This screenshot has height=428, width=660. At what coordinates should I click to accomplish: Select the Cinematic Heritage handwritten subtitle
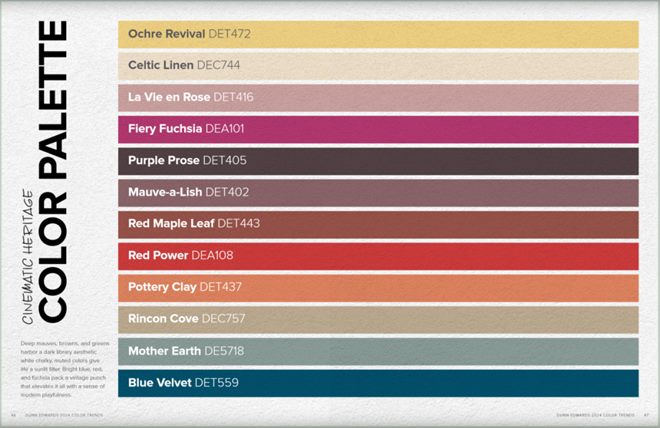[x=27, y=257]
